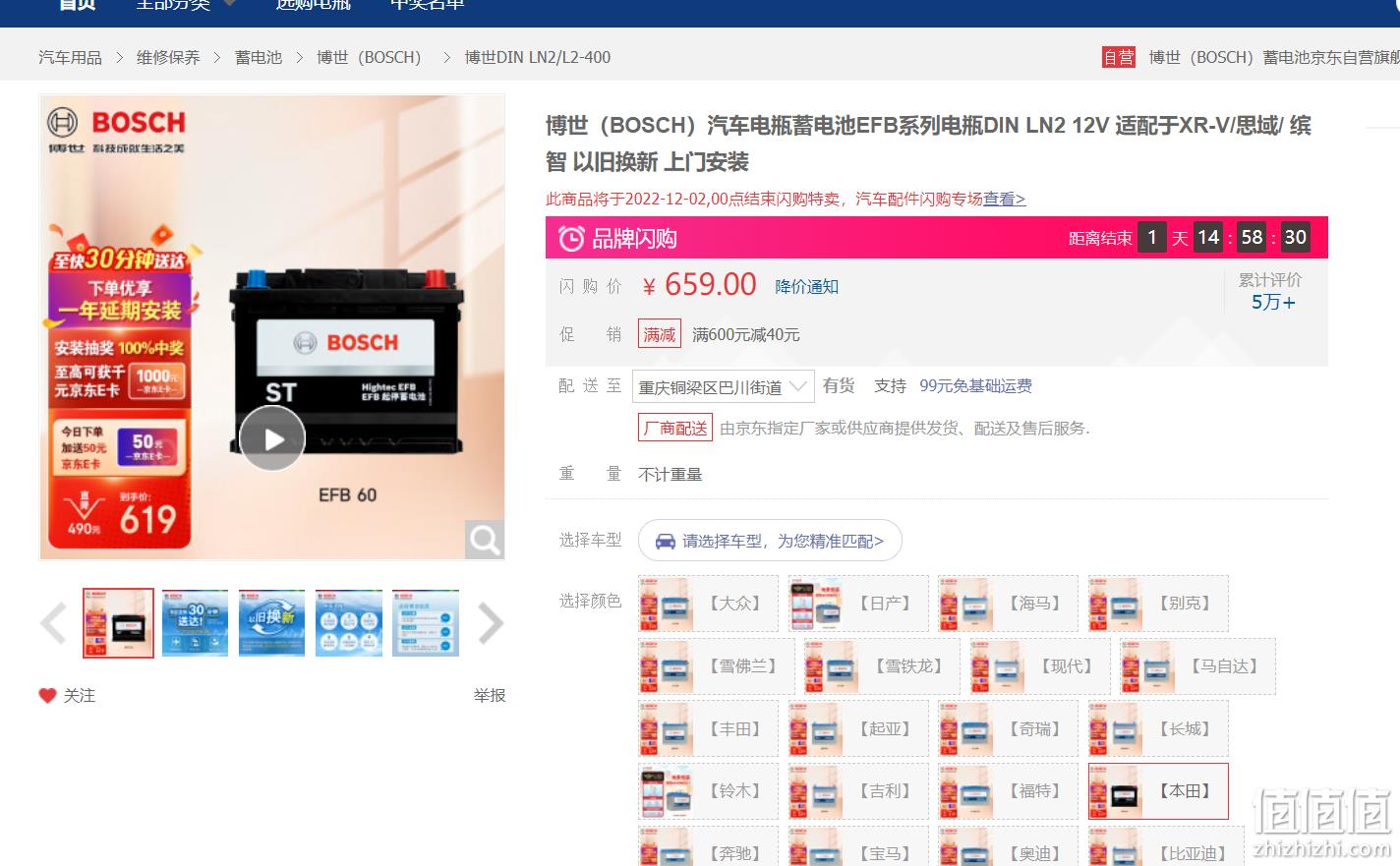Image resolution: width=1400 pixels, height=866 pixels.
Task: Choose the 马自达 option
Action: coord(1197,666)
